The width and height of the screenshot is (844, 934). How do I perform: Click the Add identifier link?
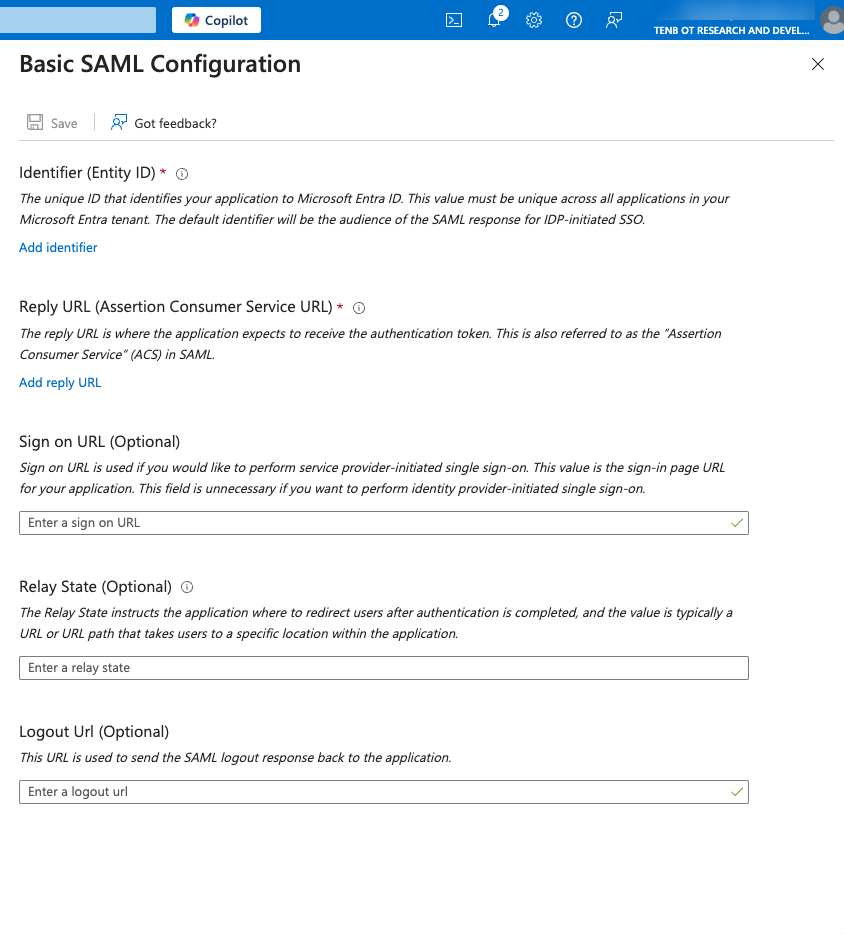pyautogui.click(x=58, y=247)
